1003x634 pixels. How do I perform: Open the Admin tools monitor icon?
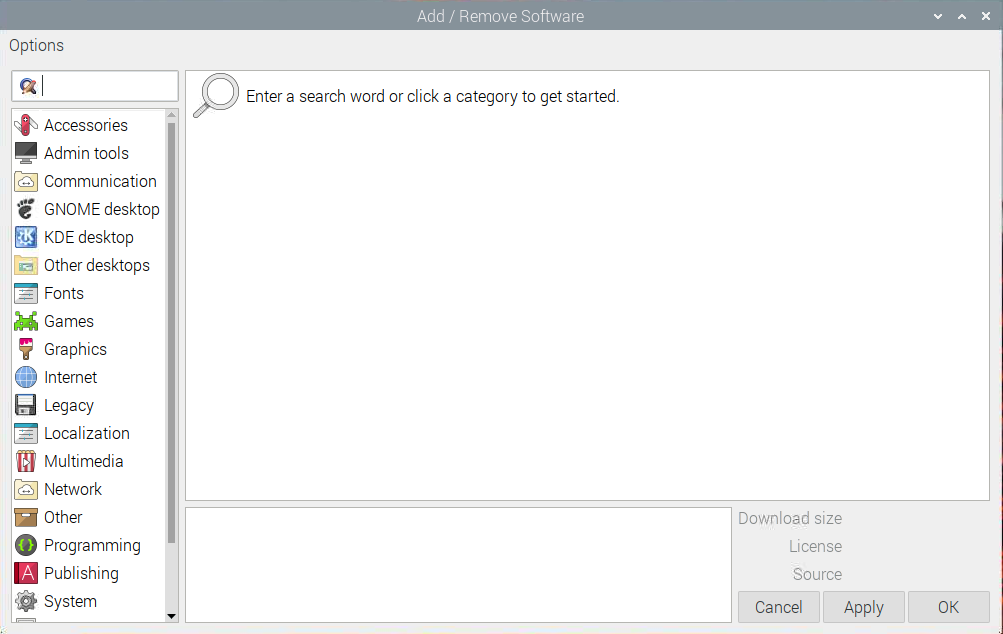26,154
